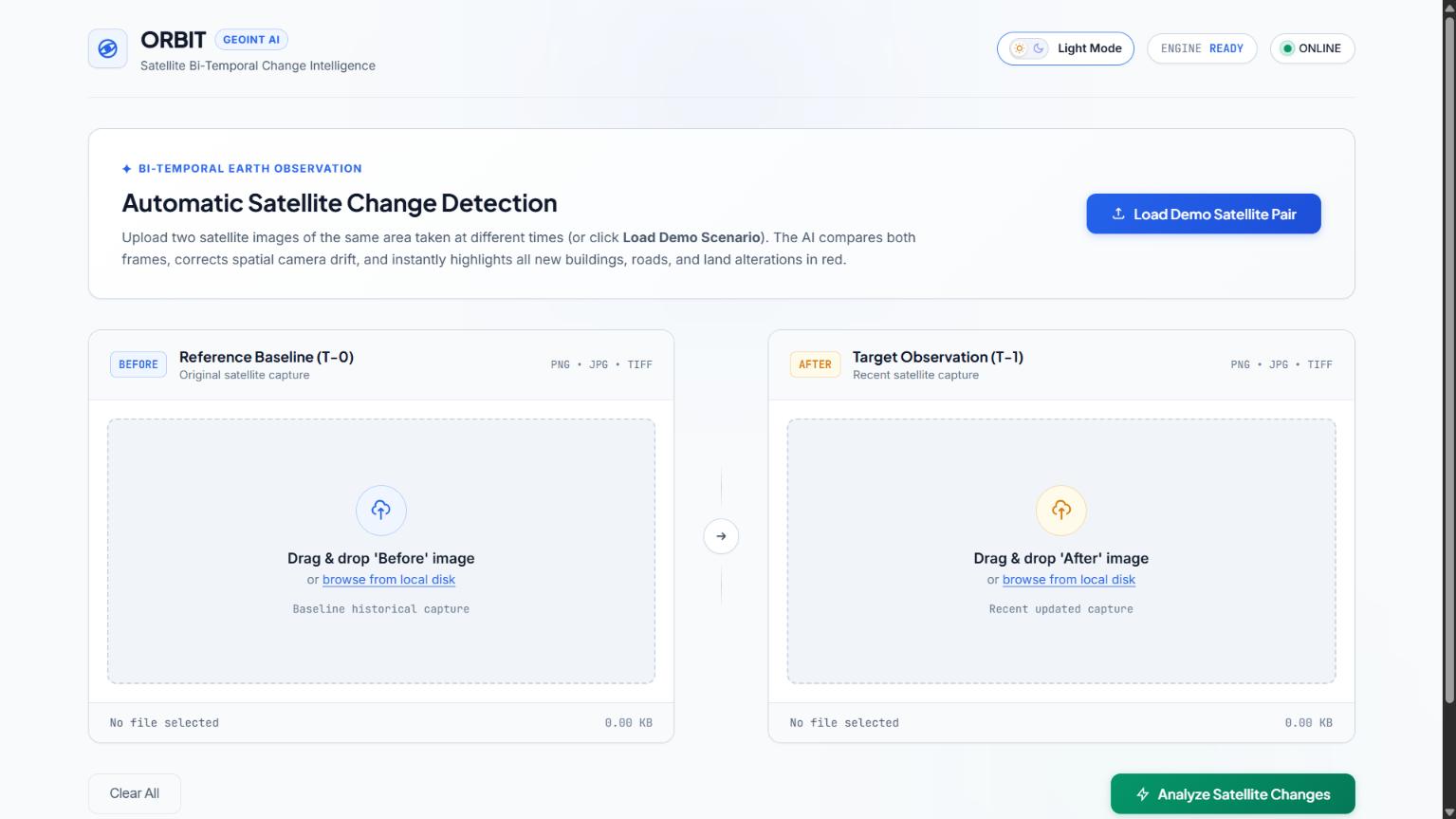Click the Target Observation (T-1) heading
This screenshot has width=1456, height=819.
938,357
